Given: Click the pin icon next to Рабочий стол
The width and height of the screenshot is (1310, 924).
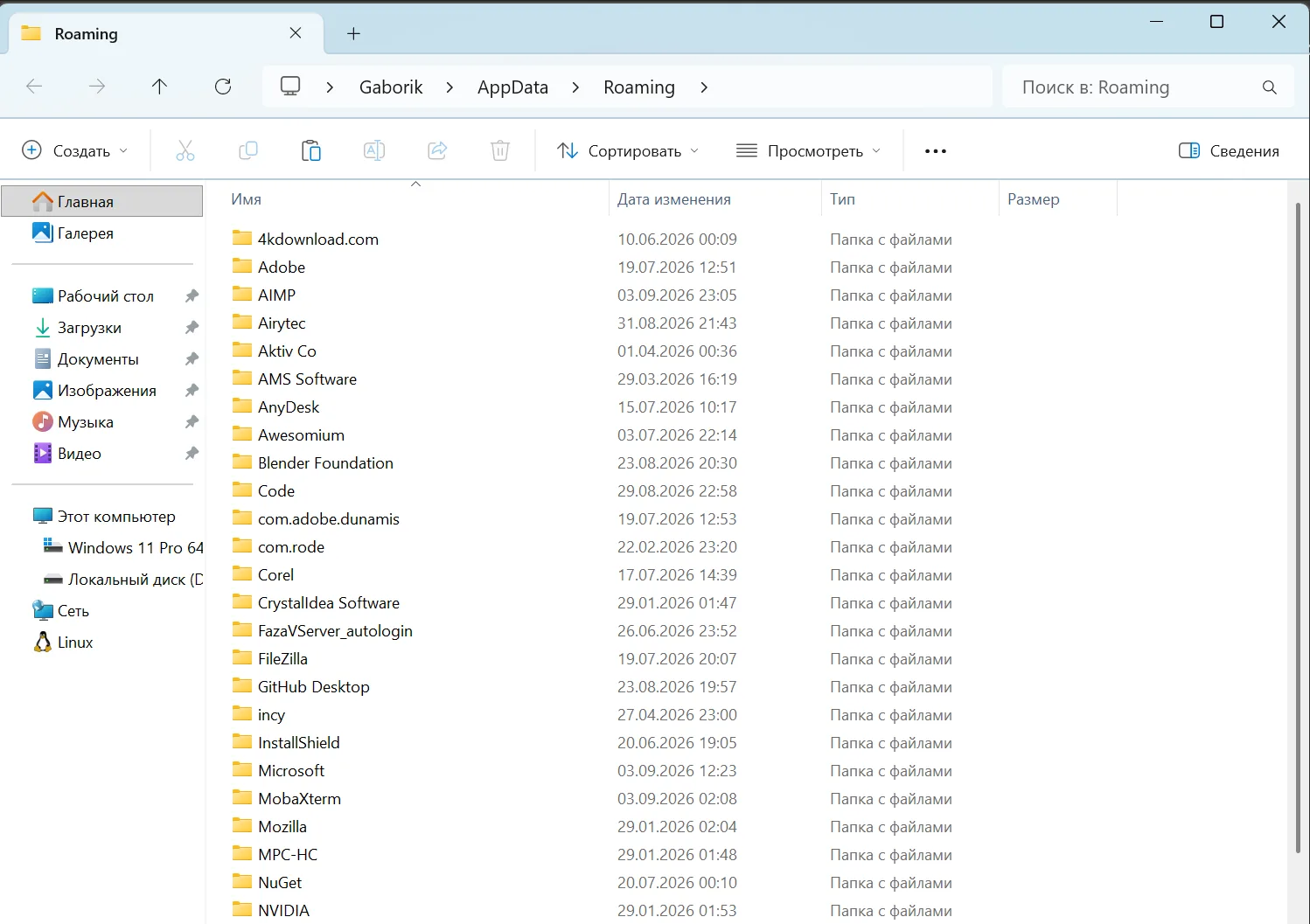Looking at the screenshot, I should 192,296.
